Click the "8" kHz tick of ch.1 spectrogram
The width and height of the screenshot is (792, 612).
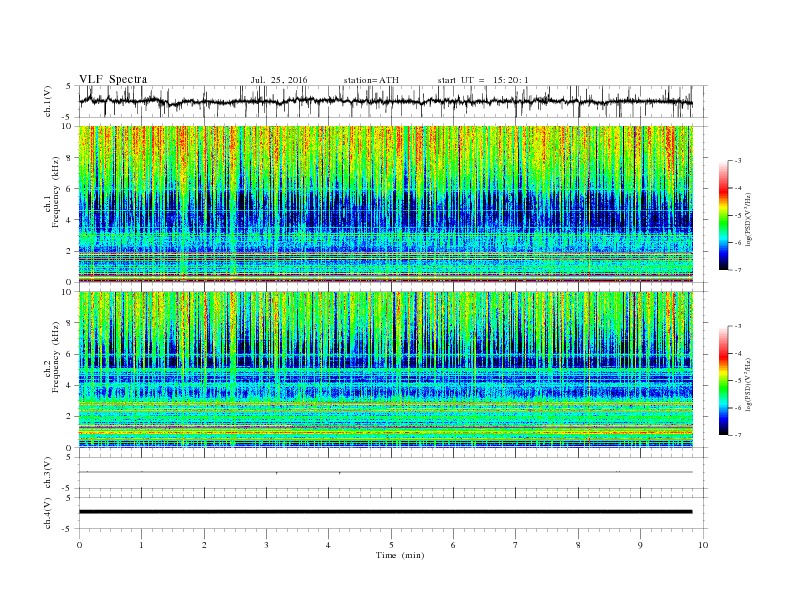pyautogui.click(x=70, y=158)
